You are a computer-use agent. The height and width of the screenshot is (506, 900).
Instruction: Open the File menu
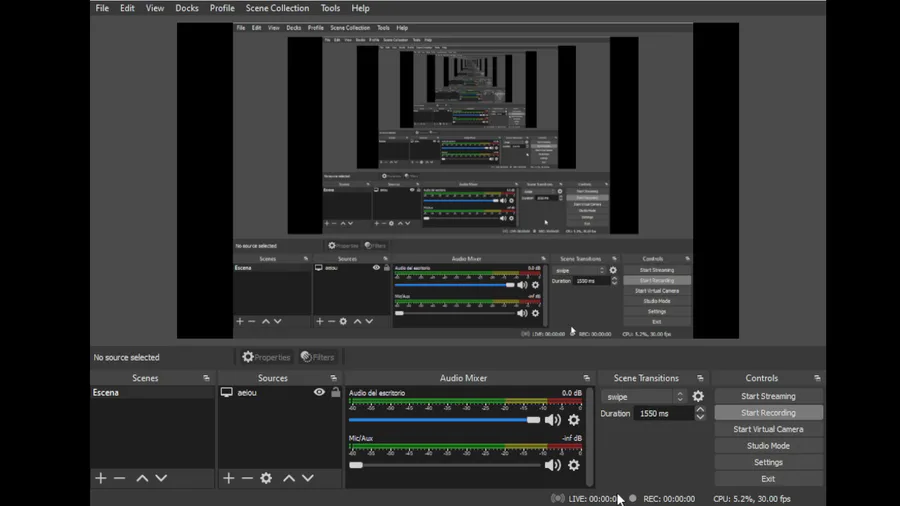102,8
